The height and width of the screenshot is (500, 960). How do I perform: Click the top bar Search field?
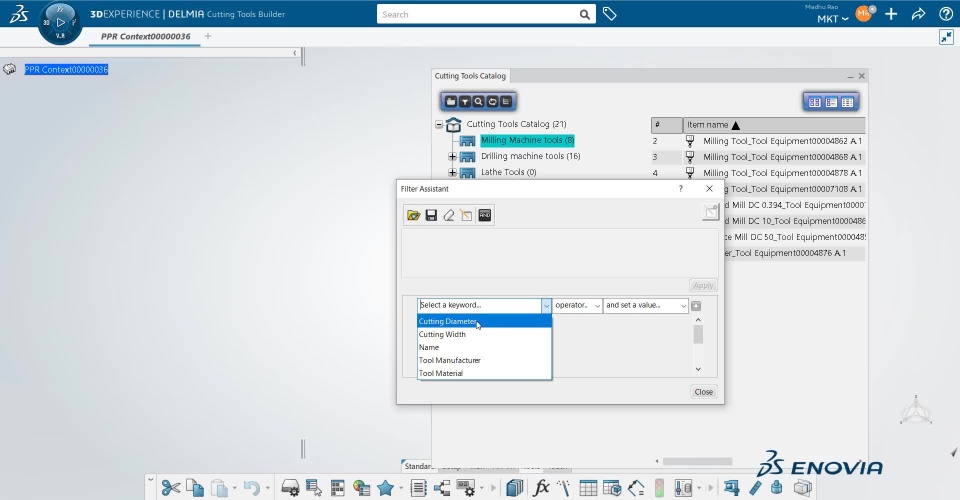pos(478,15)
